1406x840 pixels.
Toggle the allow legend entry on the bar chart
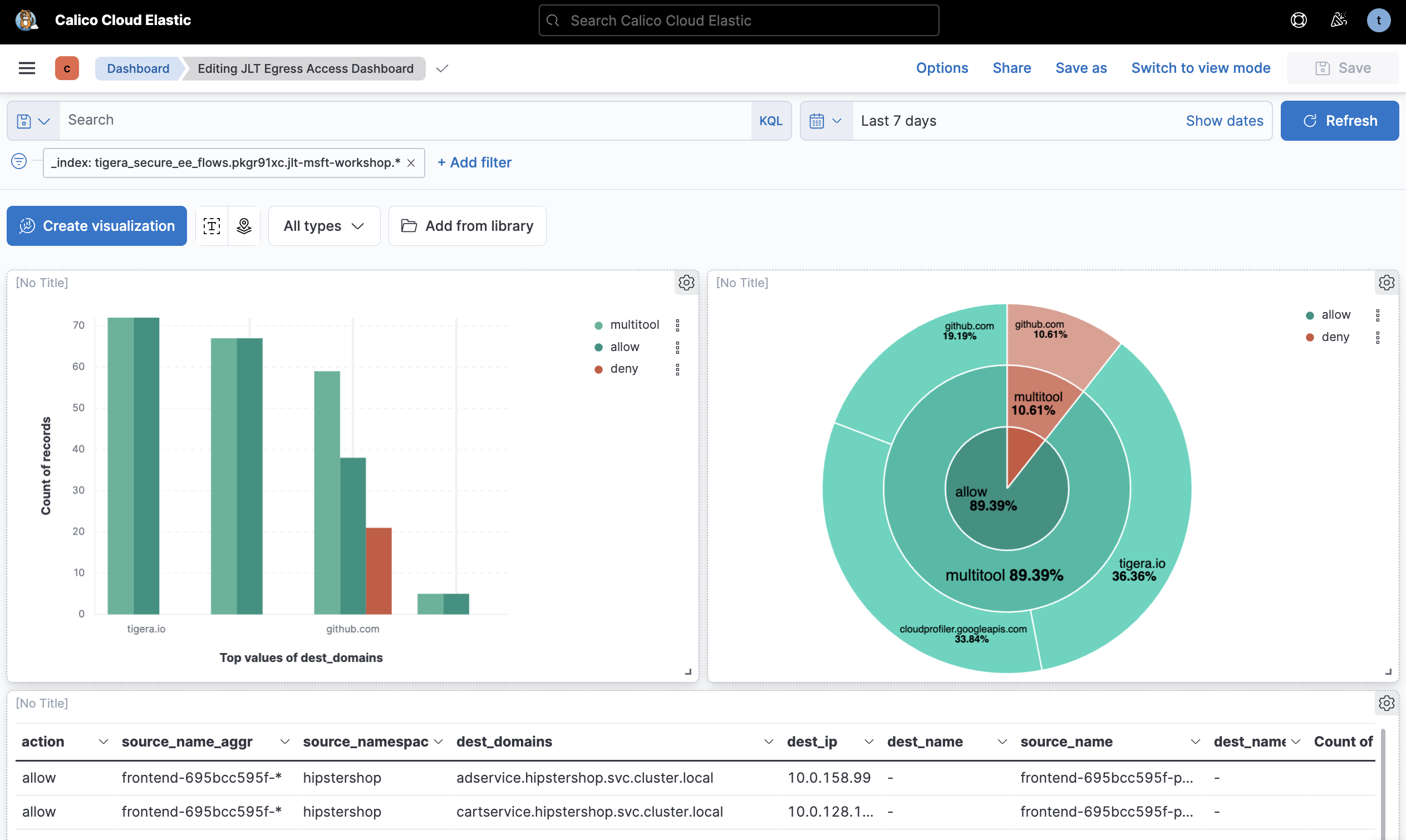(623, 347)
